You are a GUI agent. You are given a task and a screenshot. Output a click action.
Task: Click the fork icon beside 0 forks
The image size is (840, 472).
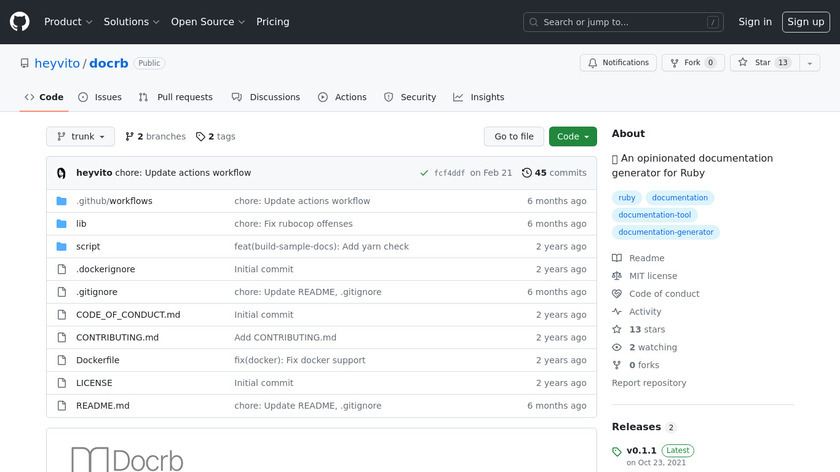[x=617, y=365]
